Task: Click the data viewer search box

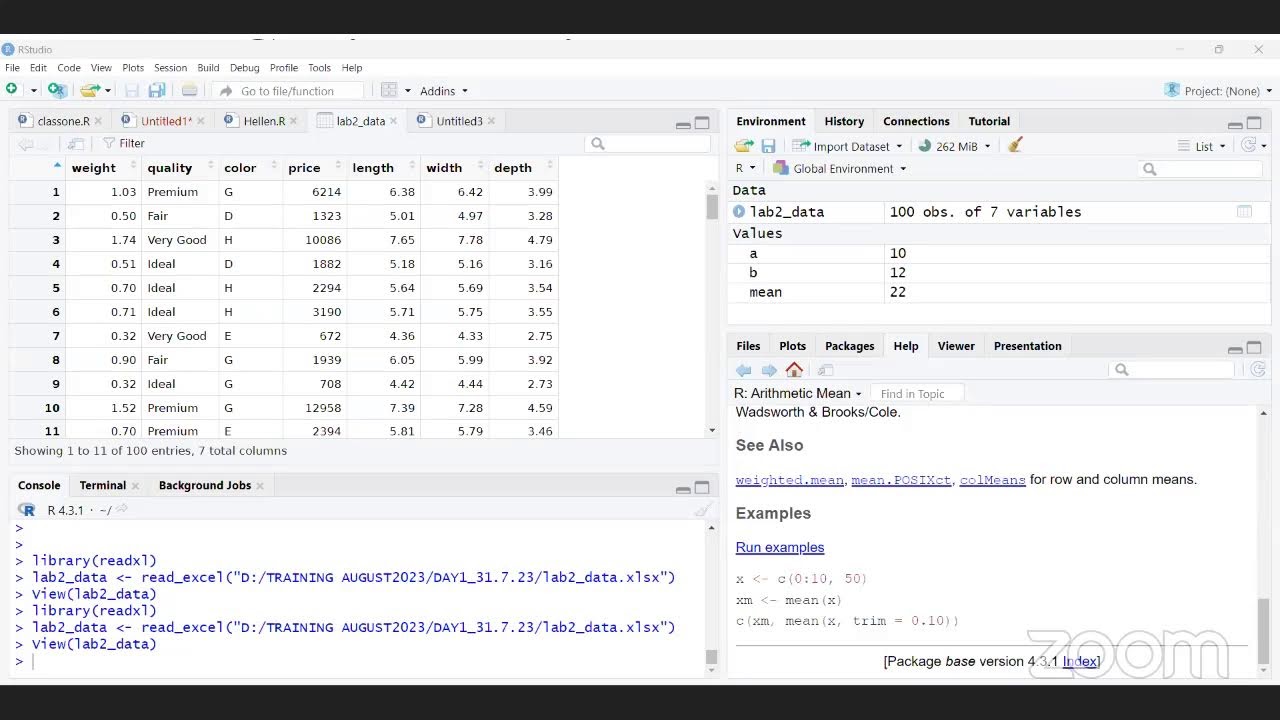Action: pos(647,144)
